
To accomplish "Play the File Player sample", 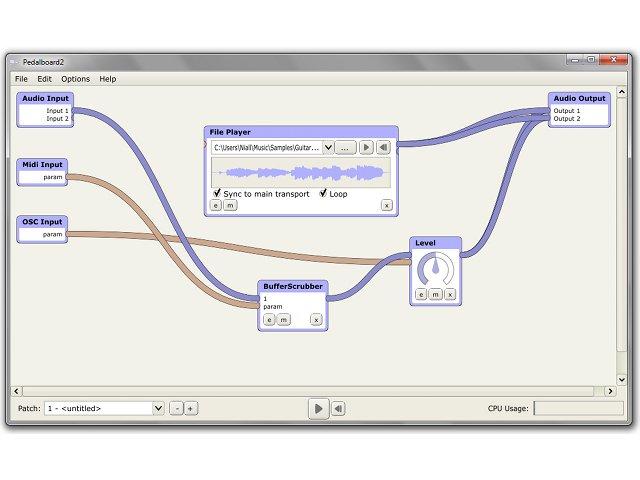I will point(366,147).
